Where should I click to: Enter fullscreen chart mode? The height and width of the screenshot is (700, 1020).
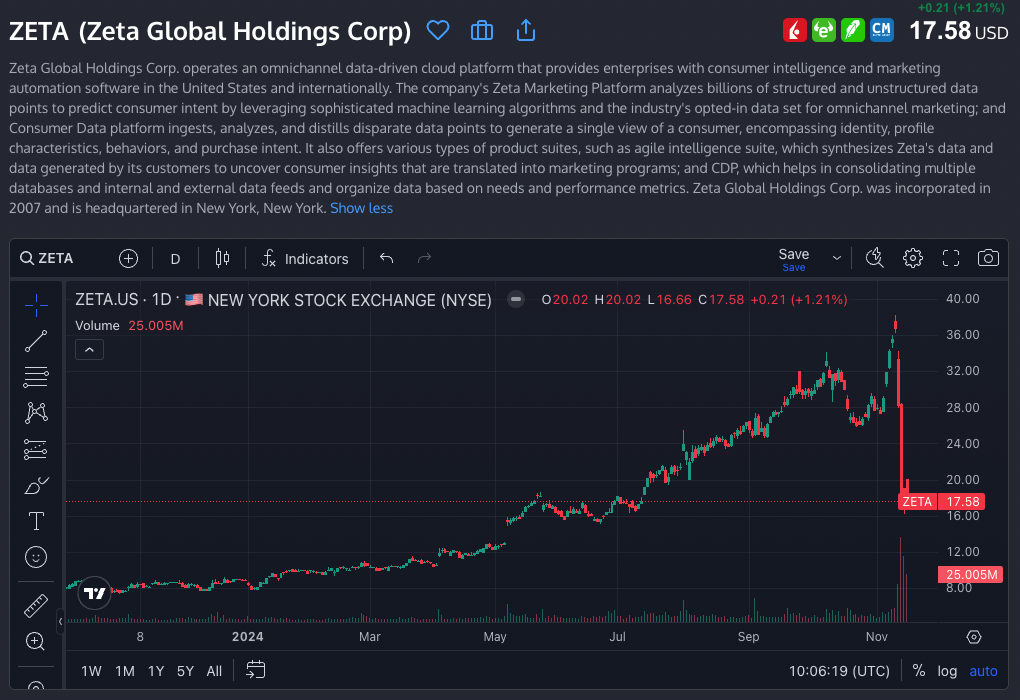pyautogui.click(x=950, y=258)
